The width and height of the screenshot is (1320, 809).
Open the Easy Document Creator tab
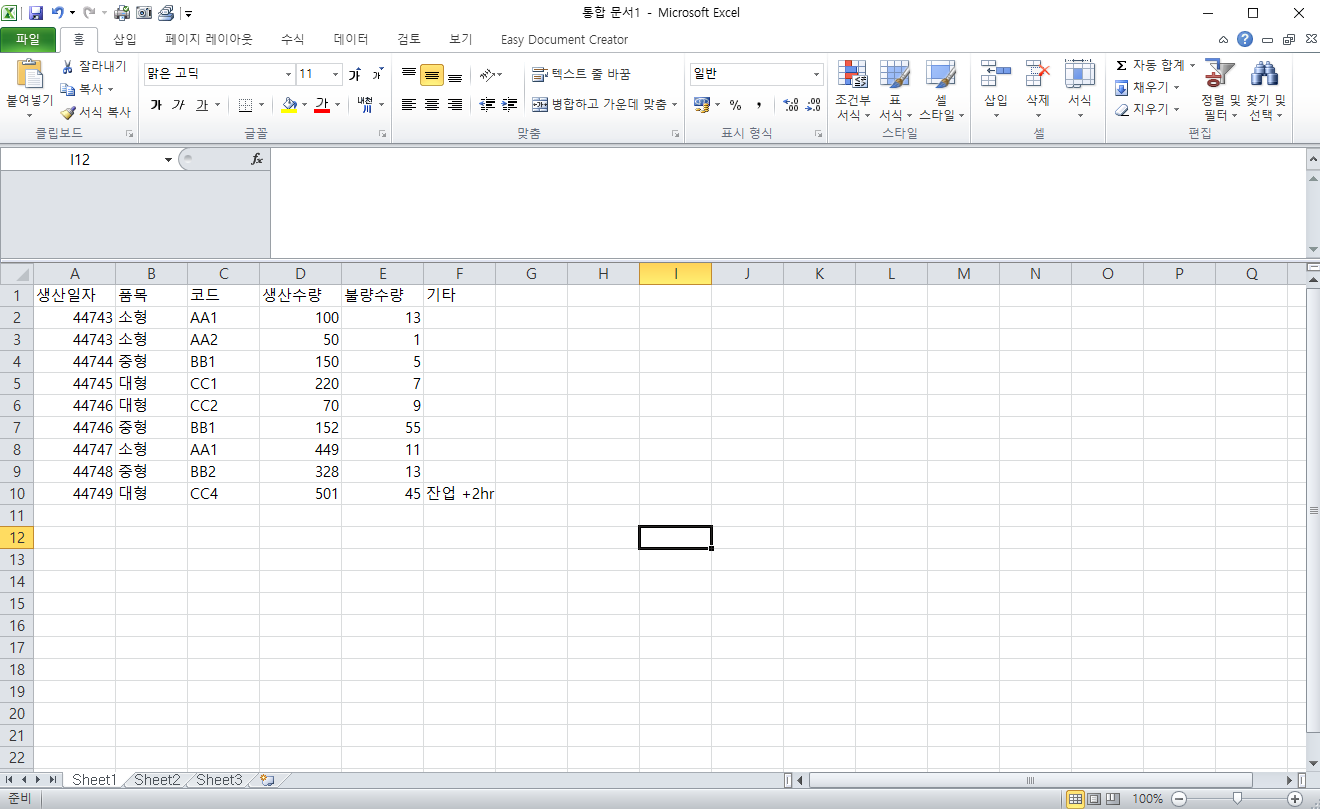[564, 40]
